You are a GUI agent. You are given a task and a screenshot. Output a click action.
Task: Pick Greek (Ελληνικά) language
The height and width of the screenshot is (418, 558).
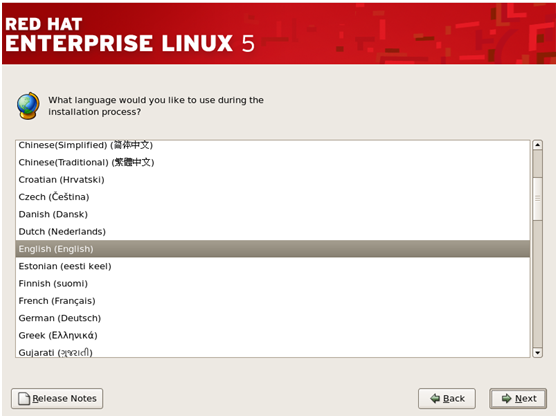pyautogui.click(x=273, y=335)
